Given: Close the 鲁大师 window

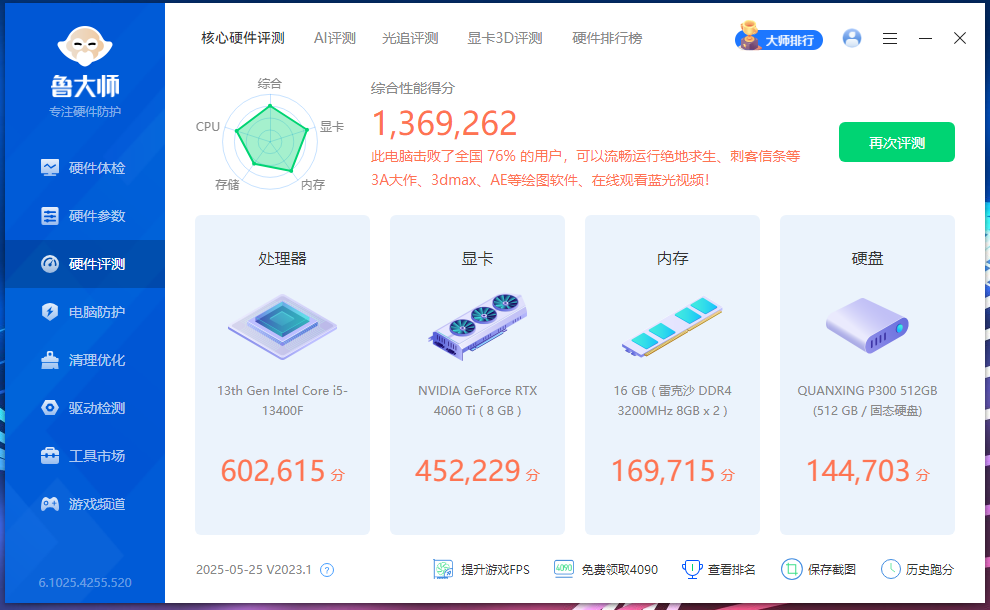Looking at the screenshot, I should (960, 39).
